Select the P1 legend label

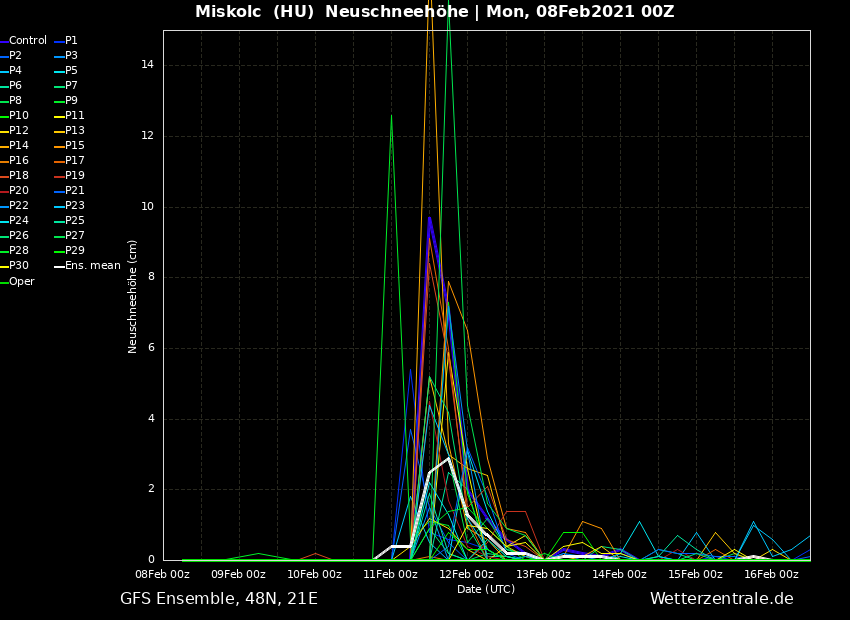(71, 41)
